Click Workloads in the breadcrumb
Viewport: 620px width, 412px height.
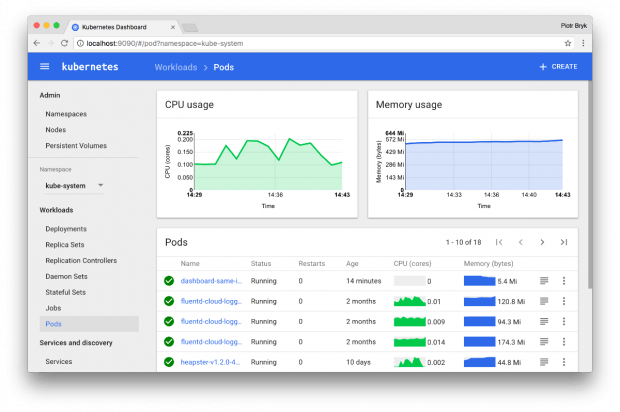pyautogui.click(x=176, y=67)
